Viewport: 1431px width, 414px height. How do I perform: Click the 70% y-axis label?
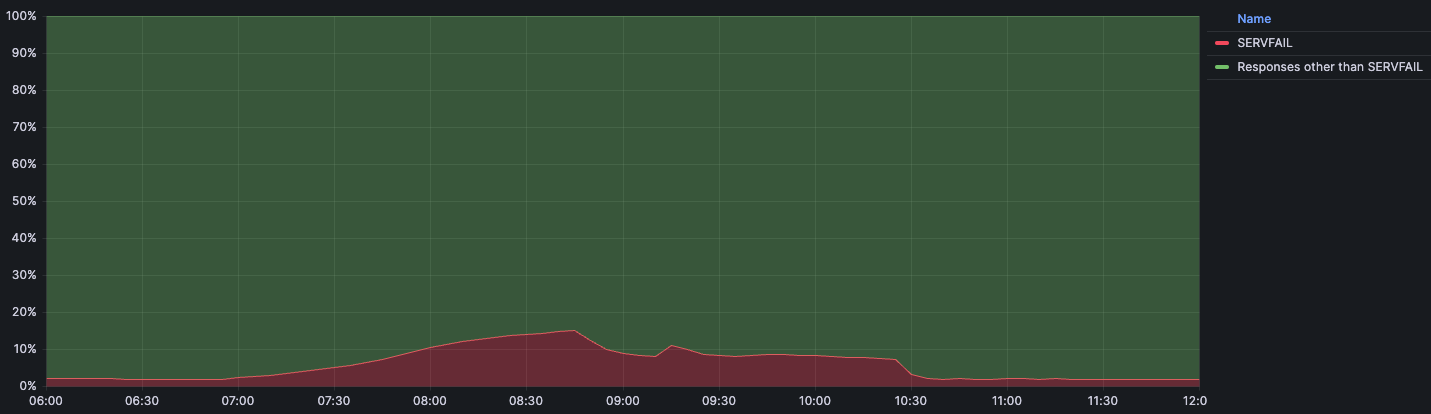click(x=24, y=127)
